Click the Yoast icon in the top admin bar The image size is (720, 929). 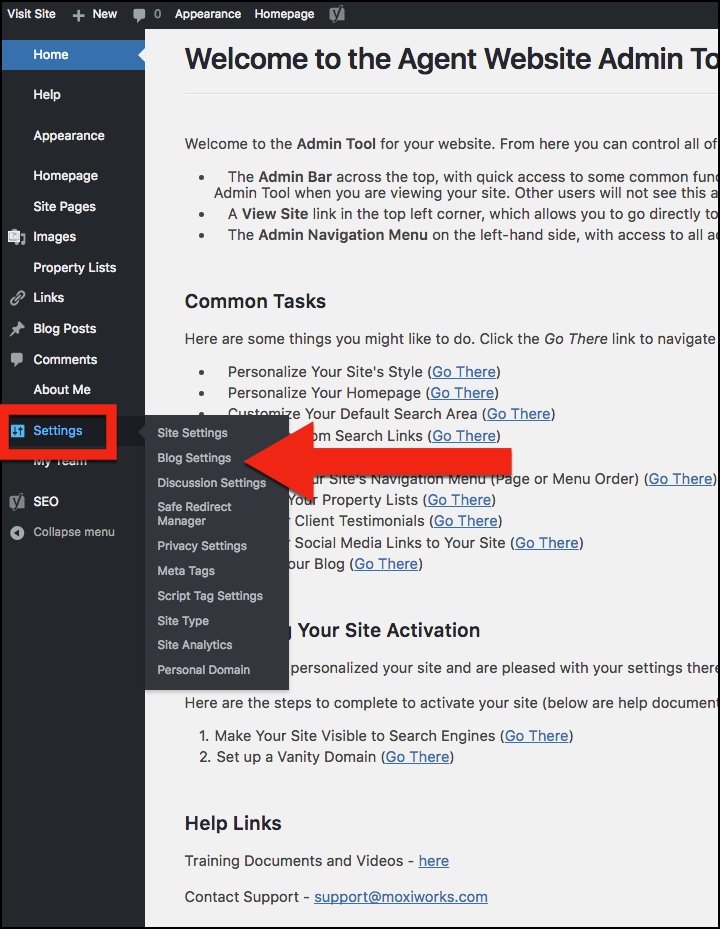(338, 14)
